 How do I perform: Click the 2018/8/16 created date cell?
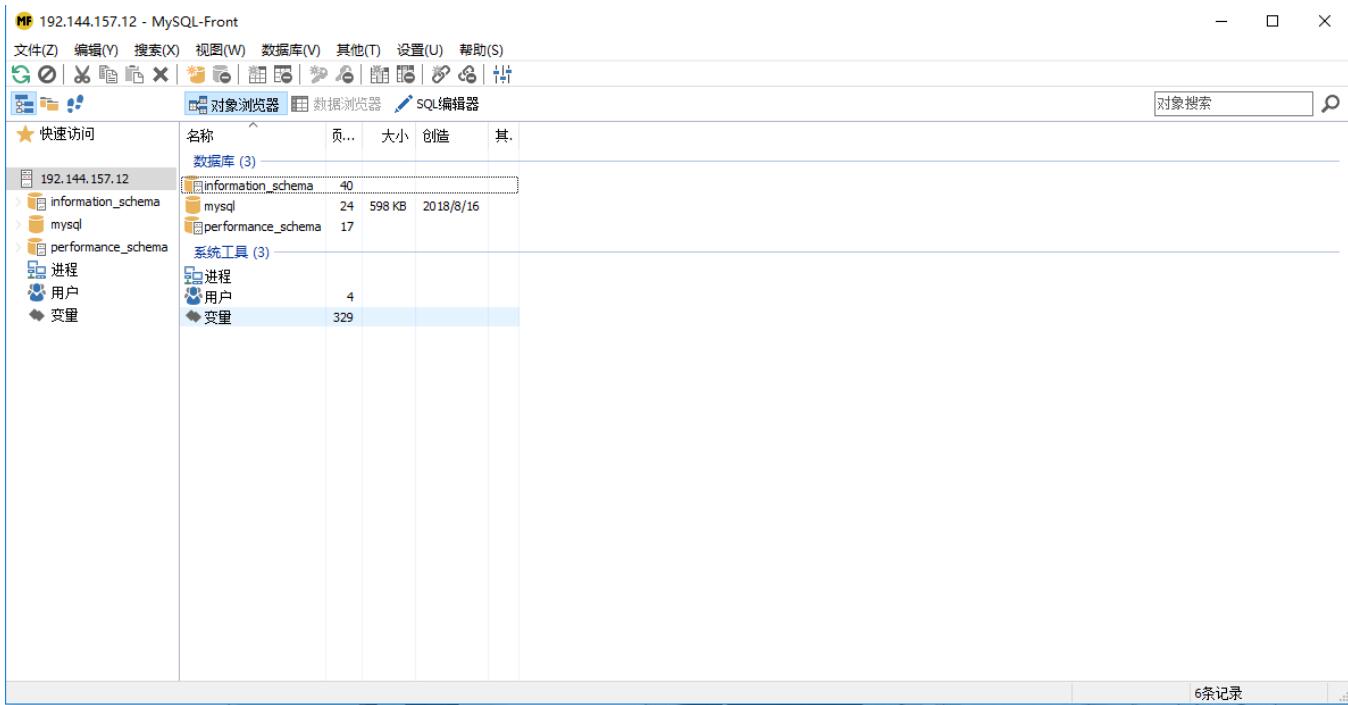tap(450, 207)
